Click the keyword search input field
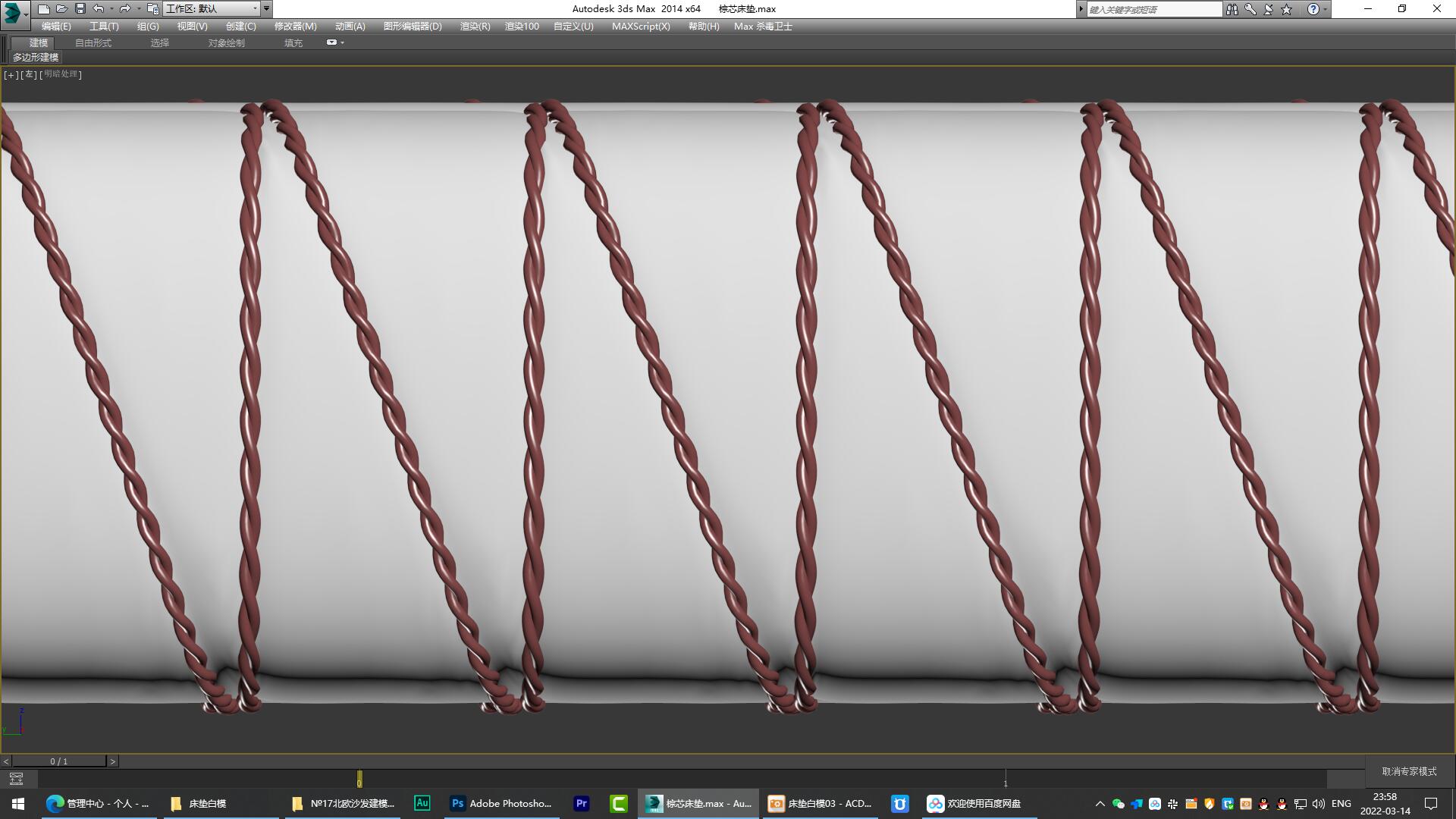1456x819 pixels. [x=1153, y=9]
